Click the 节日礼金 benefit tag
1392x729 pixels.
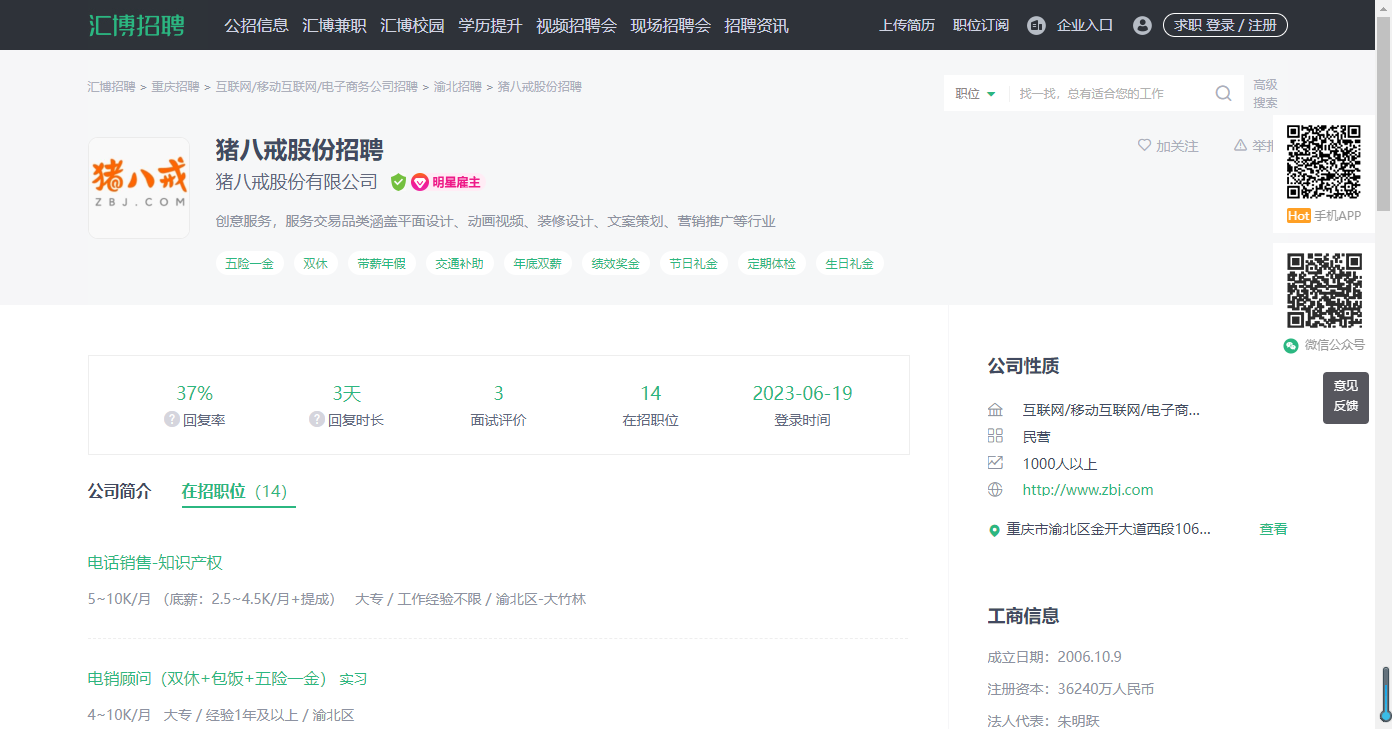pyautogui.click(x=694, y=264)
